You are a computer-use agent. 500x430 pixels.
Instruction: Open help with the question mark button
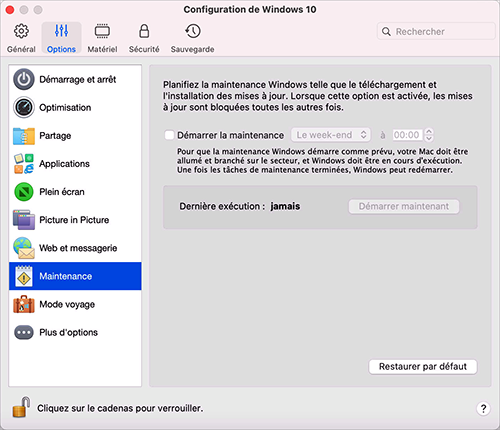[x=483, y=408]
